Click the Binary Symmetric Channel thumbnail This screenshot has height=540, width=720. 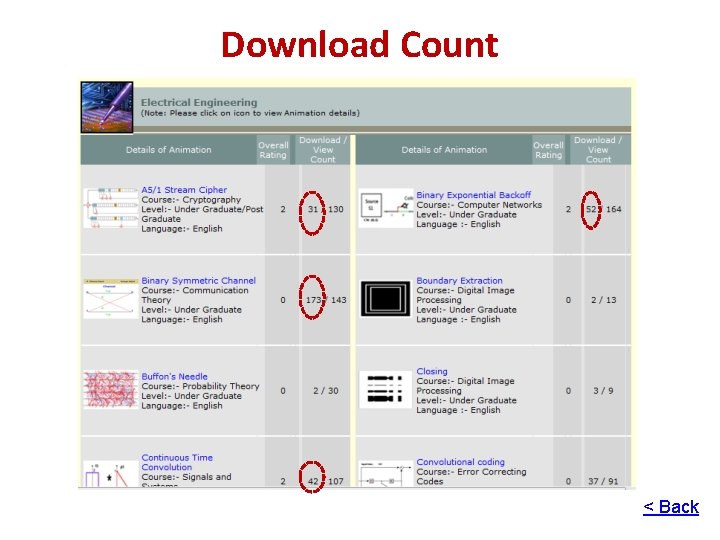click(x=111, y=298)
